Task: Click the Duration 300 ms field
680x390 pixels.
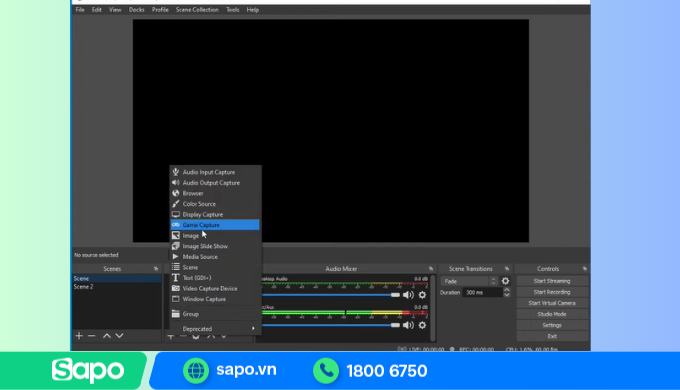Action: [x=483, y=292]
